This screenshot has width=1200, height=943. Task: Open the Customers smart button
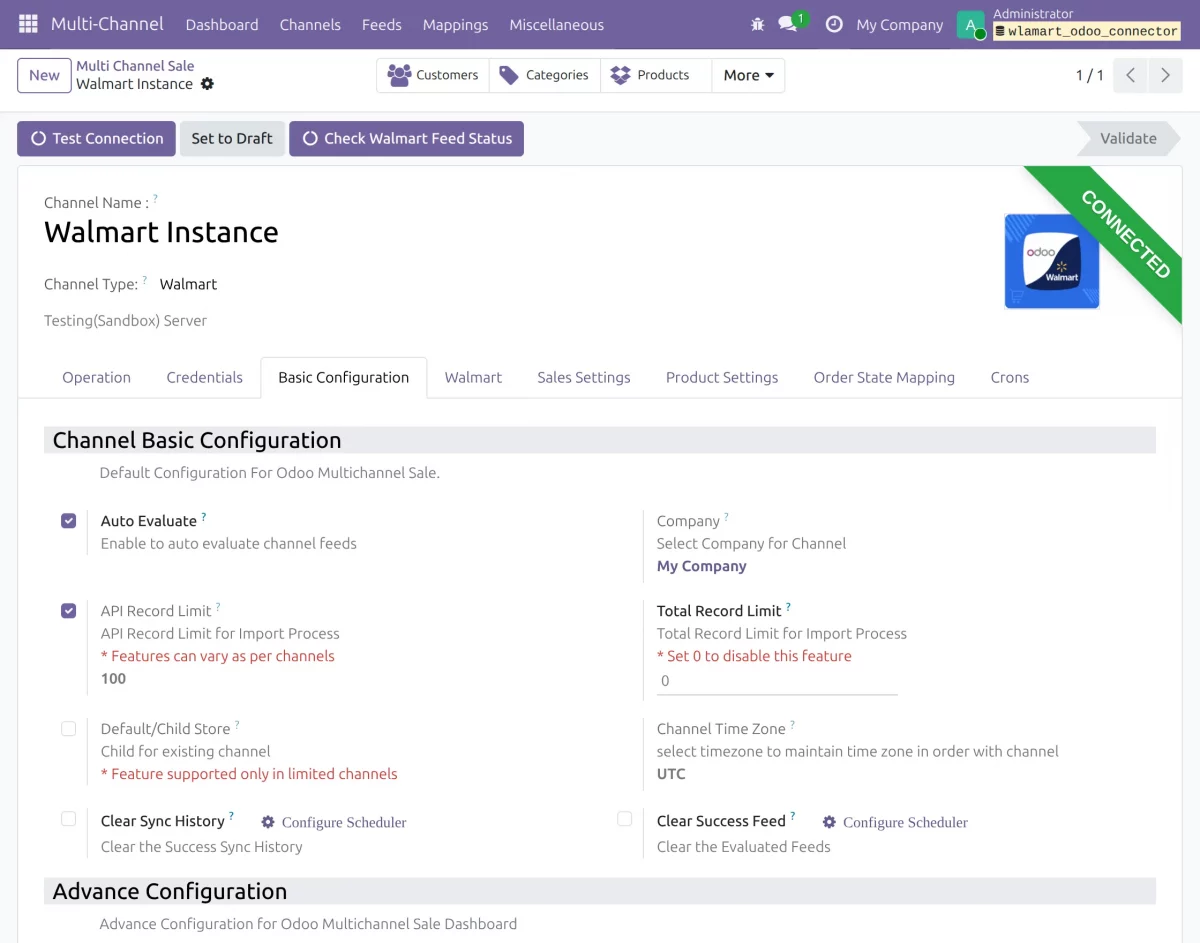point(433,75)
